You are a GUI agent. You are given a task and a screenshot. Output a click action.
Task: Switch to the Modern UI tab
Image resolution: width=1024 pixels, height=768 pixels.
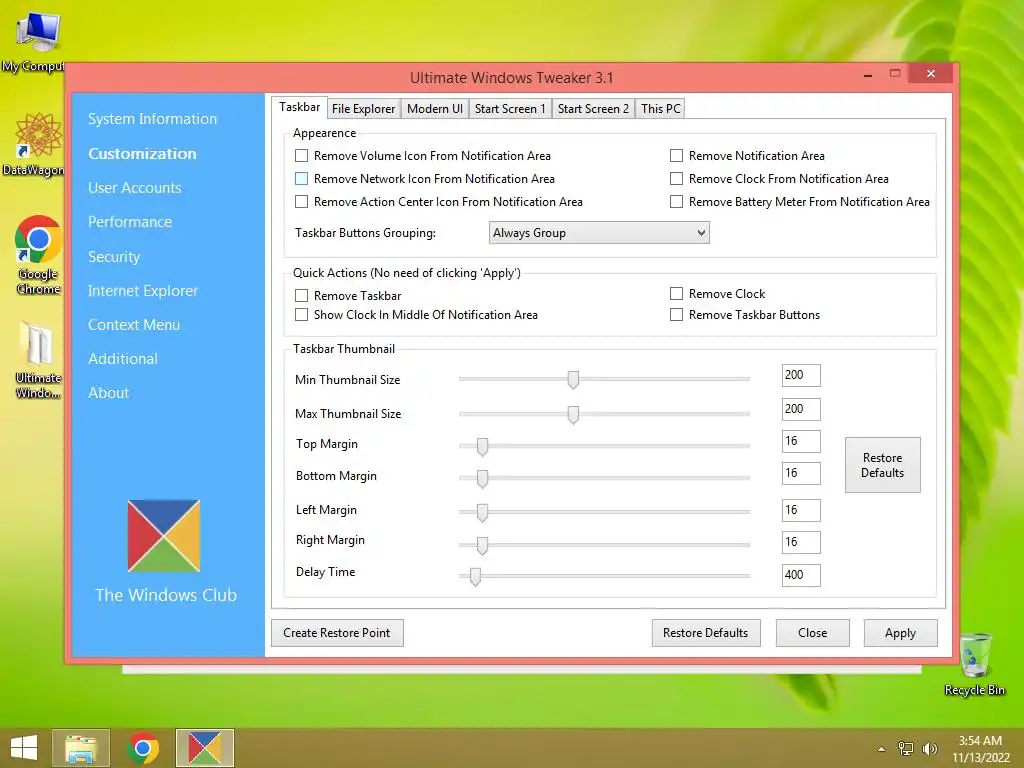[434, 108]
